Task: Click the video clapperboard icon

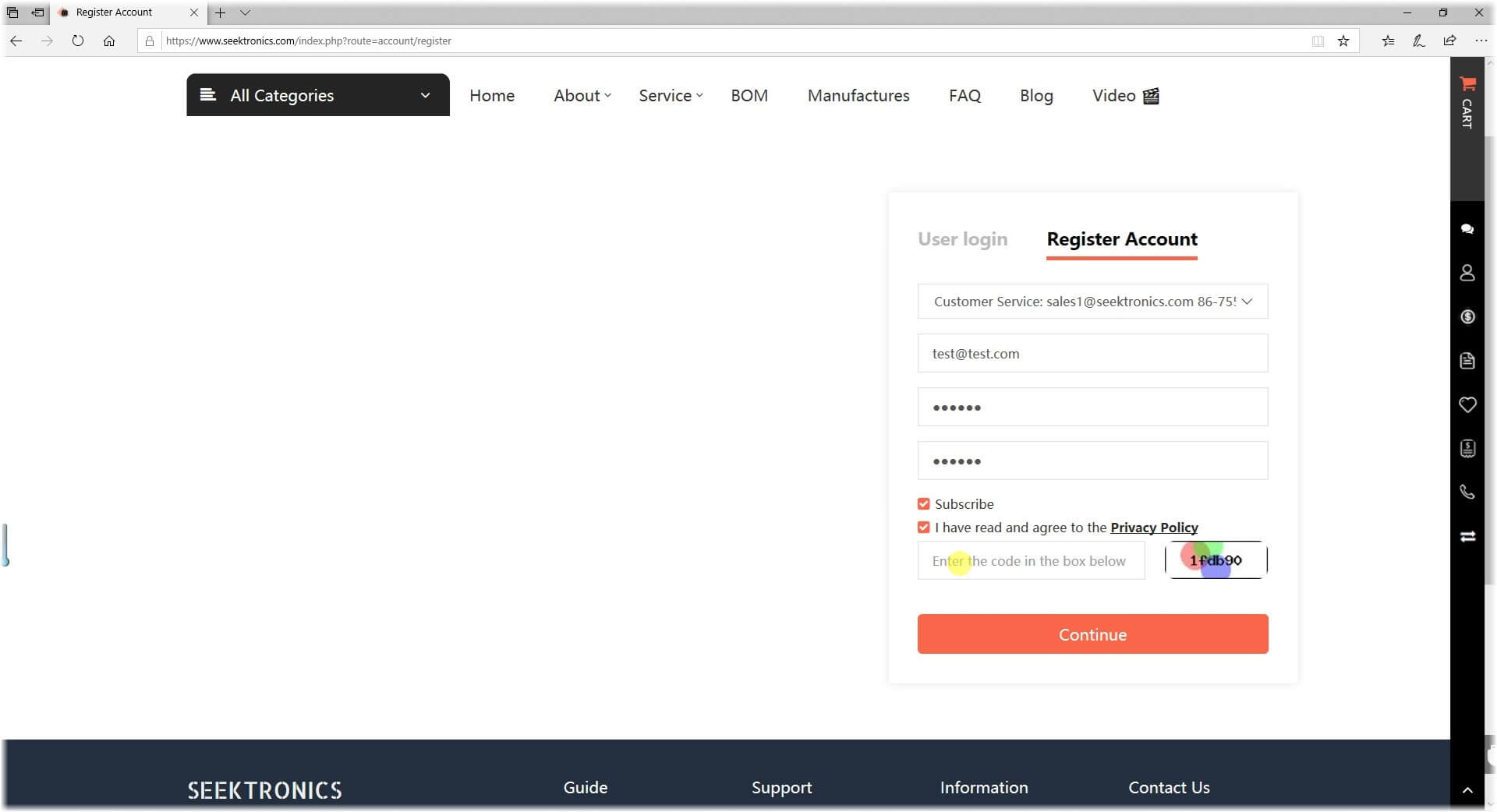Action: pyautogui.click(x=1151, y=96)
